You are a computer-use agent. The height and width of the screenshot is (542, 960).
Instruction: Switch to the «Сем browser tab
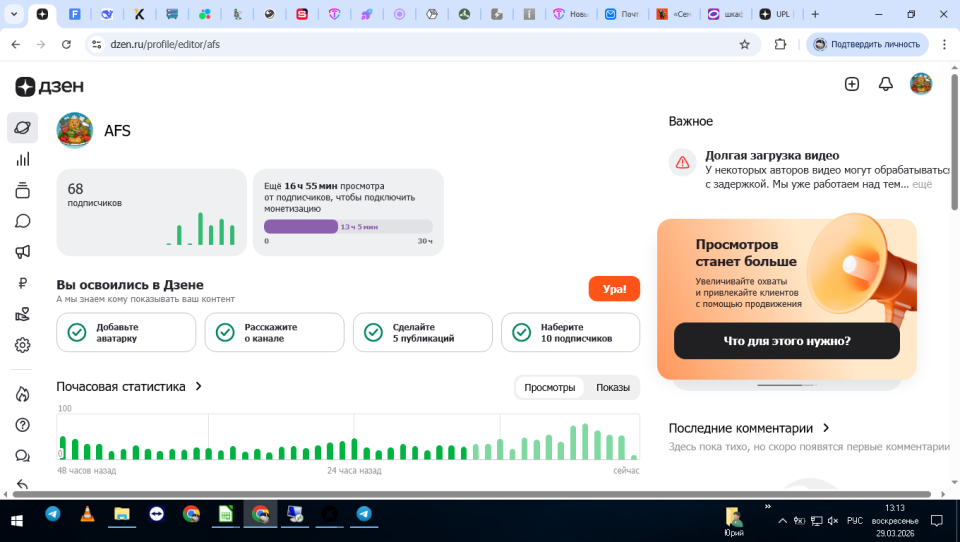(674, 14)
